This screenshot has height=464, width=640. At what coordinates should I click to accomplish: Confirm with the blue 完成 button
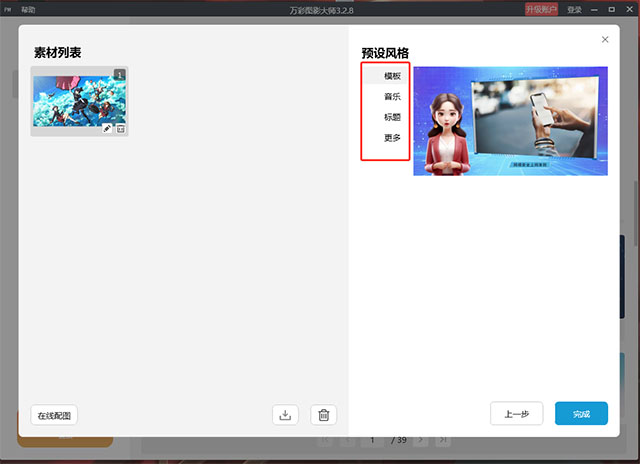(581, 414)
